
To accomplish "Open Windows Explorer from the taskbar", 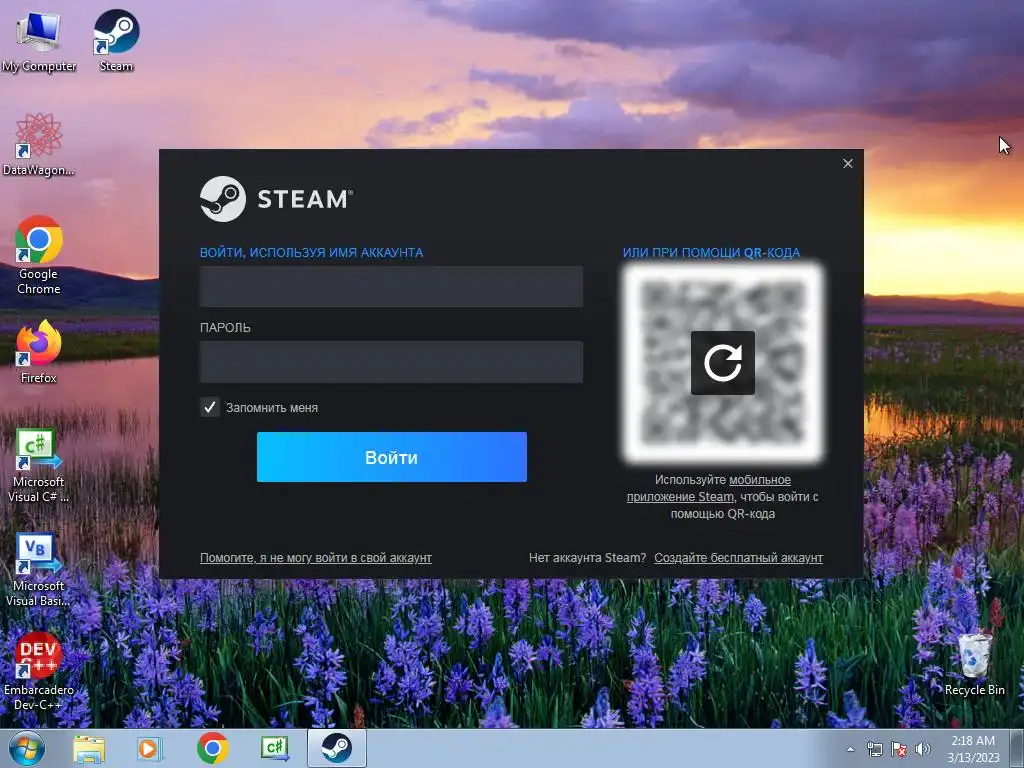I will [x=89, y=748].
